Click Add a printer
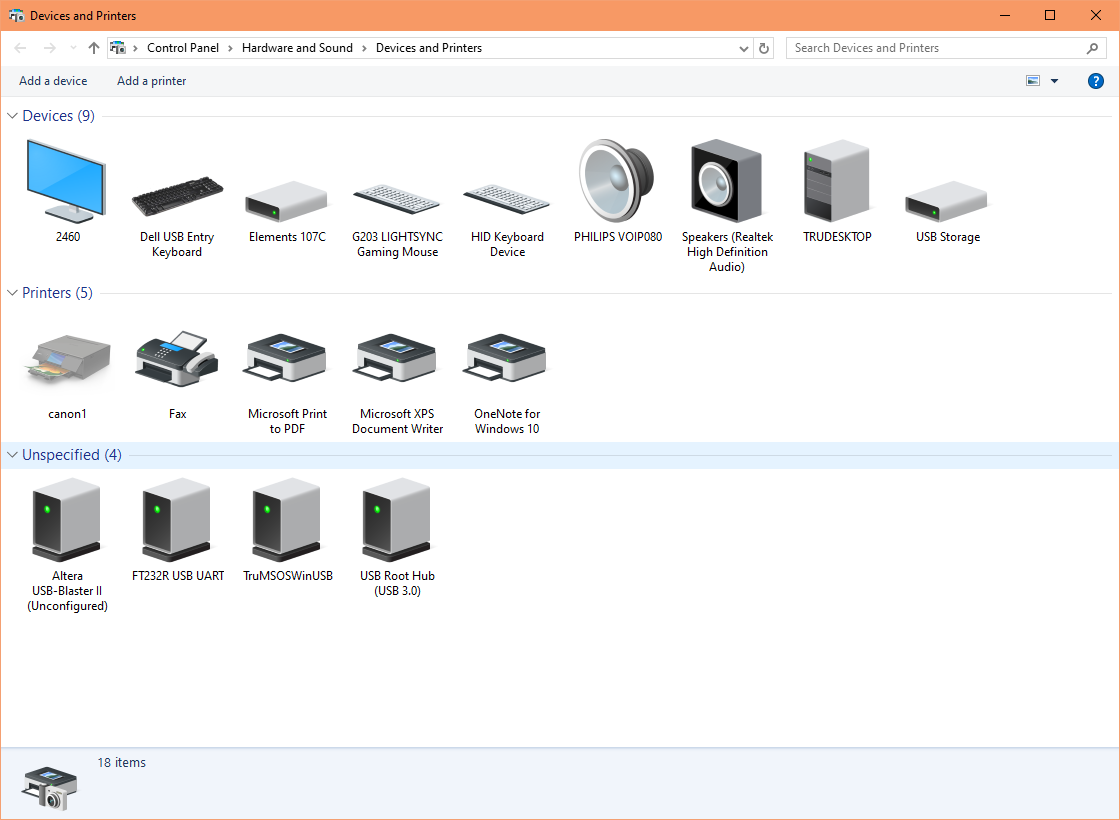Screen dimensions: 1120x820 151,81
